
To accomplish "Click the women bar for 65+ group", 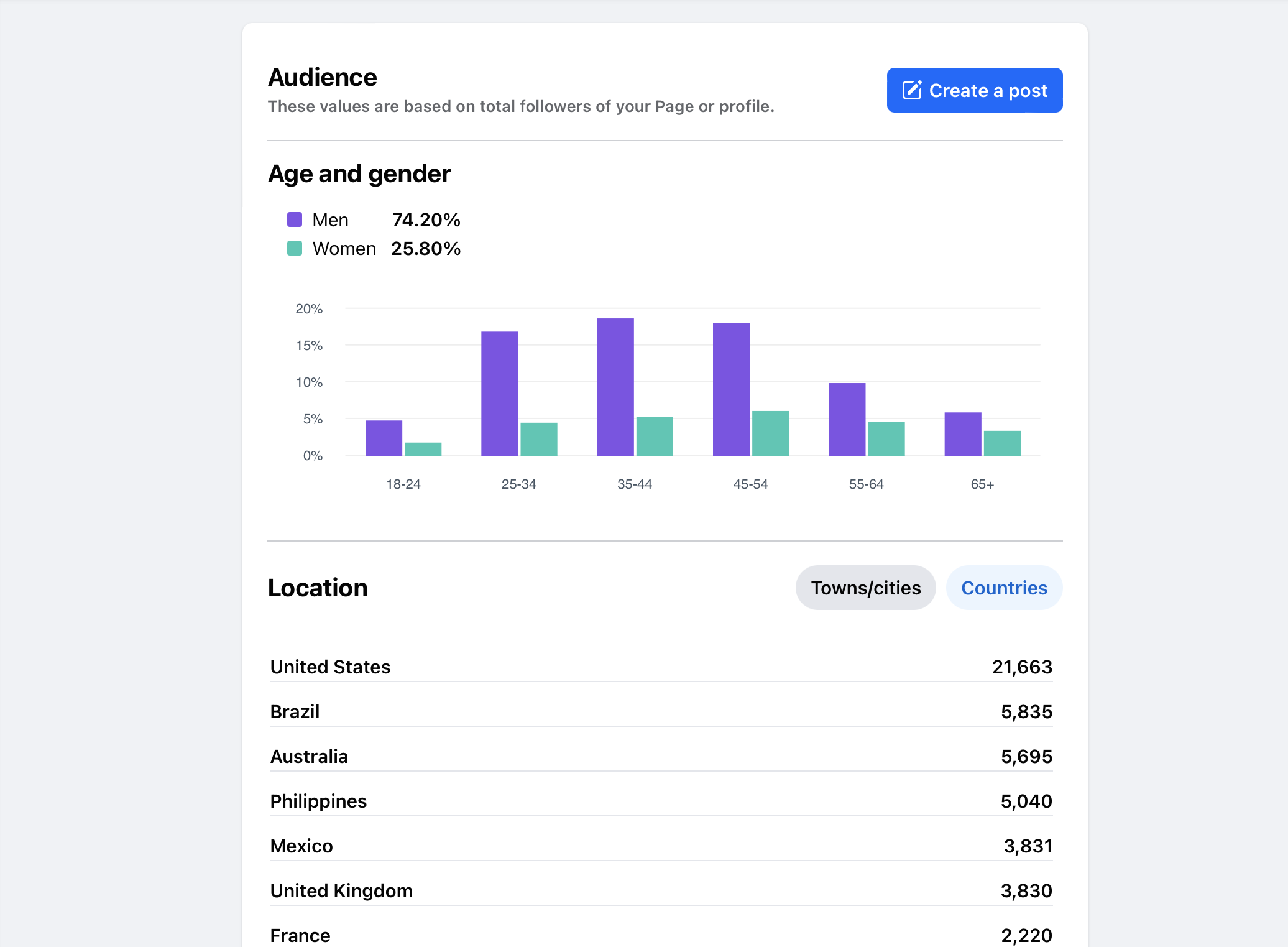I will [x=1002, y=443].
